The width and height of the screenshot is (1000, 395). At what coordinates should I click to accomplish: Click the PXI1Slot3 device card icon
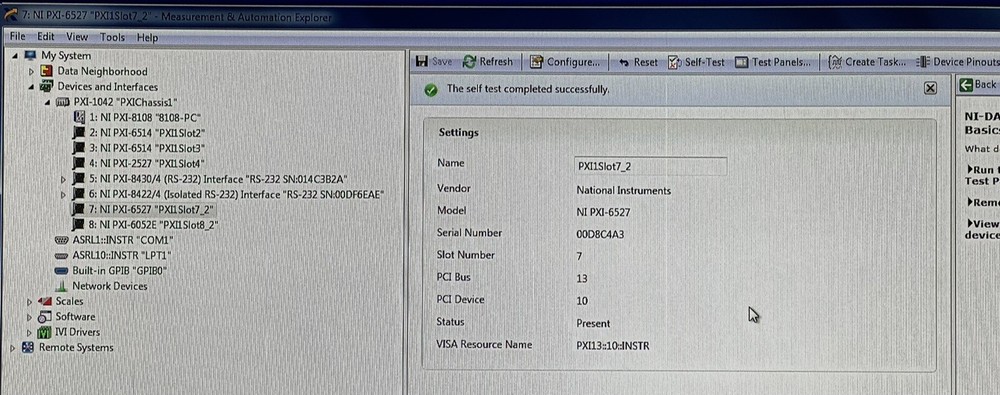[78, 148]
